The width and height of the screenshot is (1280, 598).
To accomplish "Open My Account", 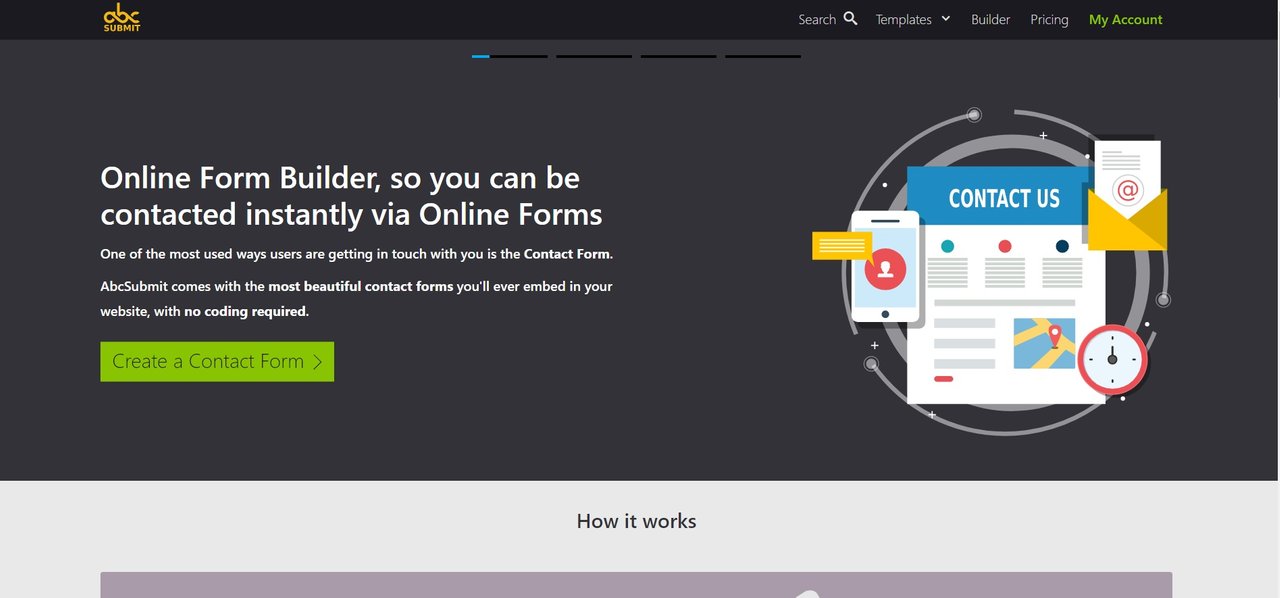I will 1125,19.
